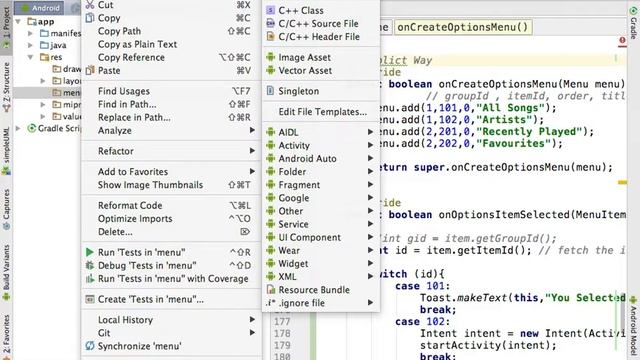Open the Gradle tool window tab
The image size is (640, 360).
pyautogui.click(x=633, y=24)
